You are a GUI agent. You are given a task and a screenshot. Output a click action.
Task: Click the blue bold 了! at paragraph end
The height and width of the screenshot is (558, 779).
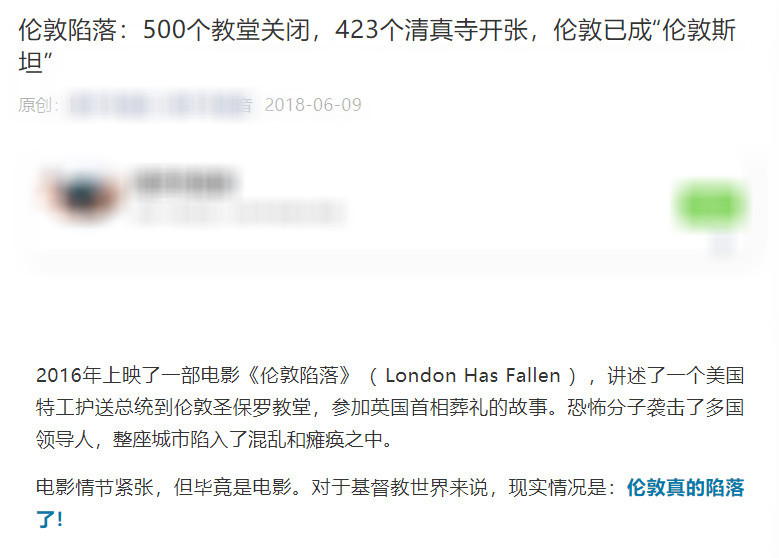pyautogui.click(x=49, y=520)
